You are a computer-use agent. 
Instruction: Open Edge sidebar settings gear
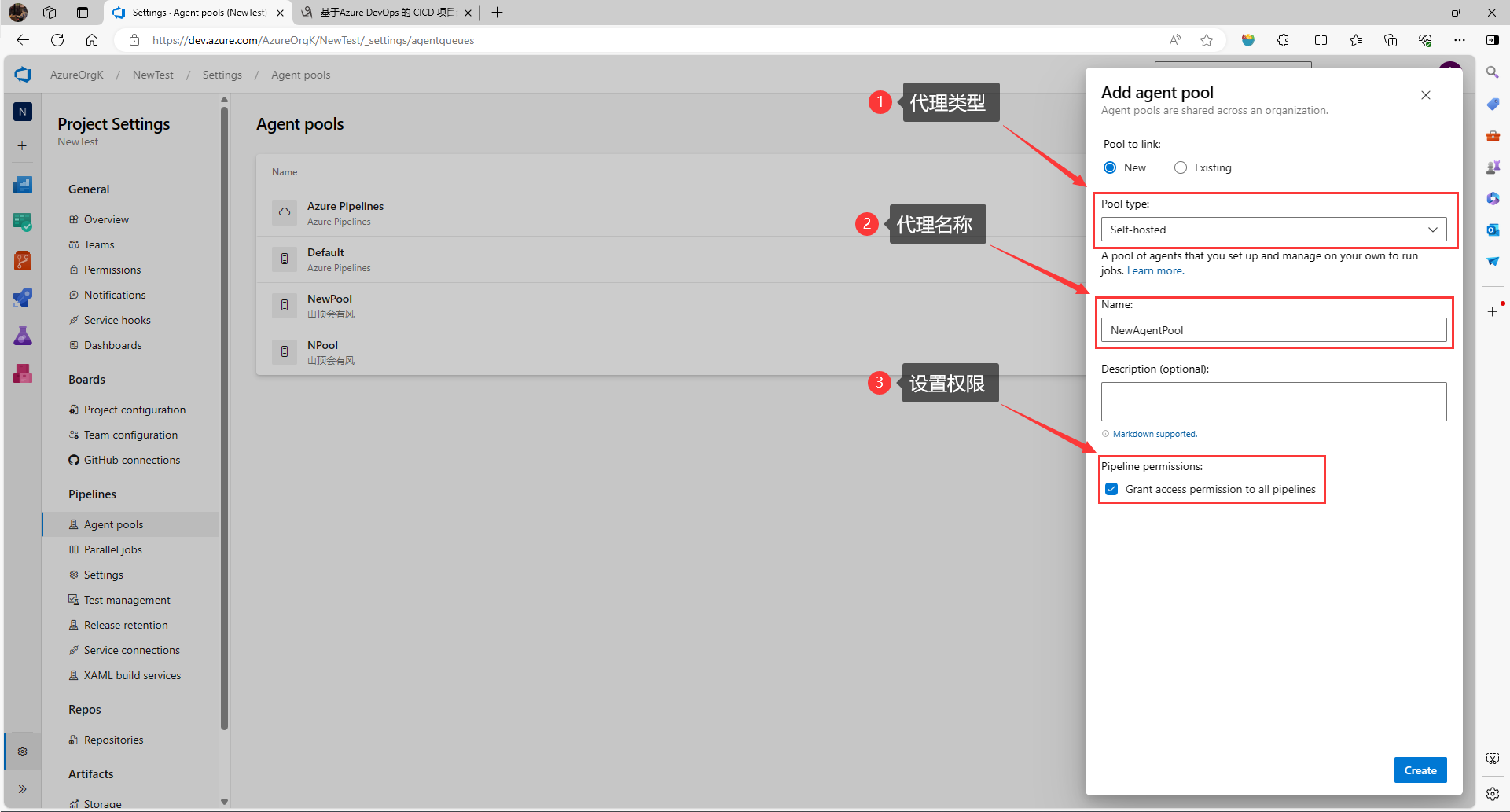[x=1493, y=794]
